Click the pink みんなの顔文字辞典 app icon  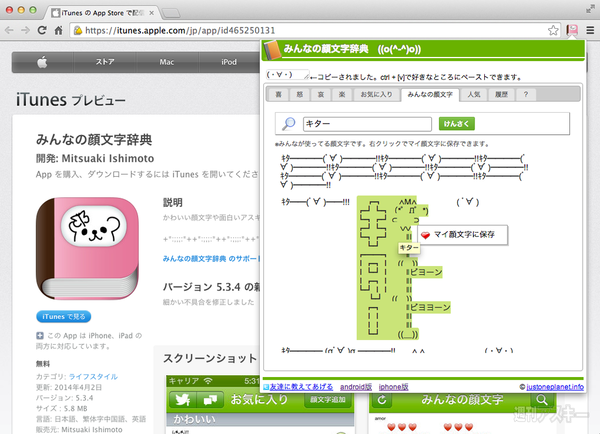click(x=87, y=248)
